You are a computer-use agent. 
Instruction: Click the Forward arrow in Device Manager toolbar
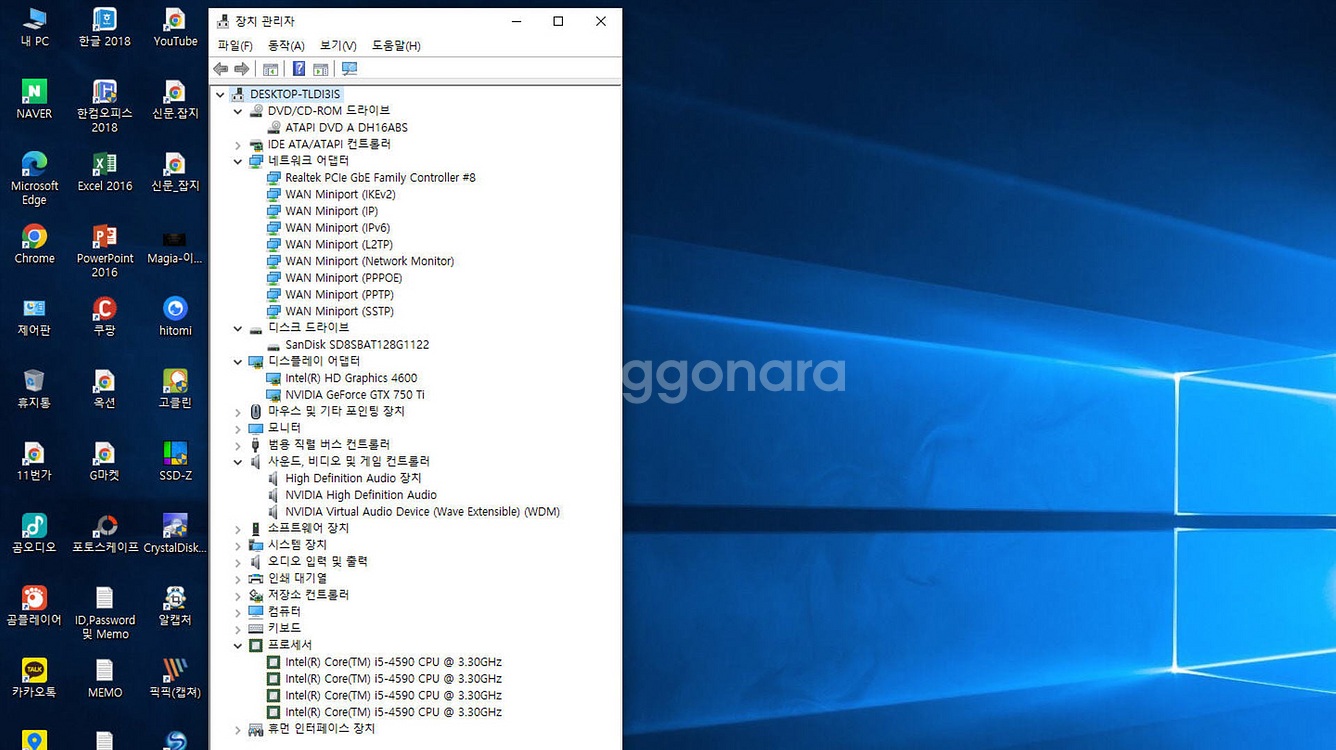(x=242, y=69)
